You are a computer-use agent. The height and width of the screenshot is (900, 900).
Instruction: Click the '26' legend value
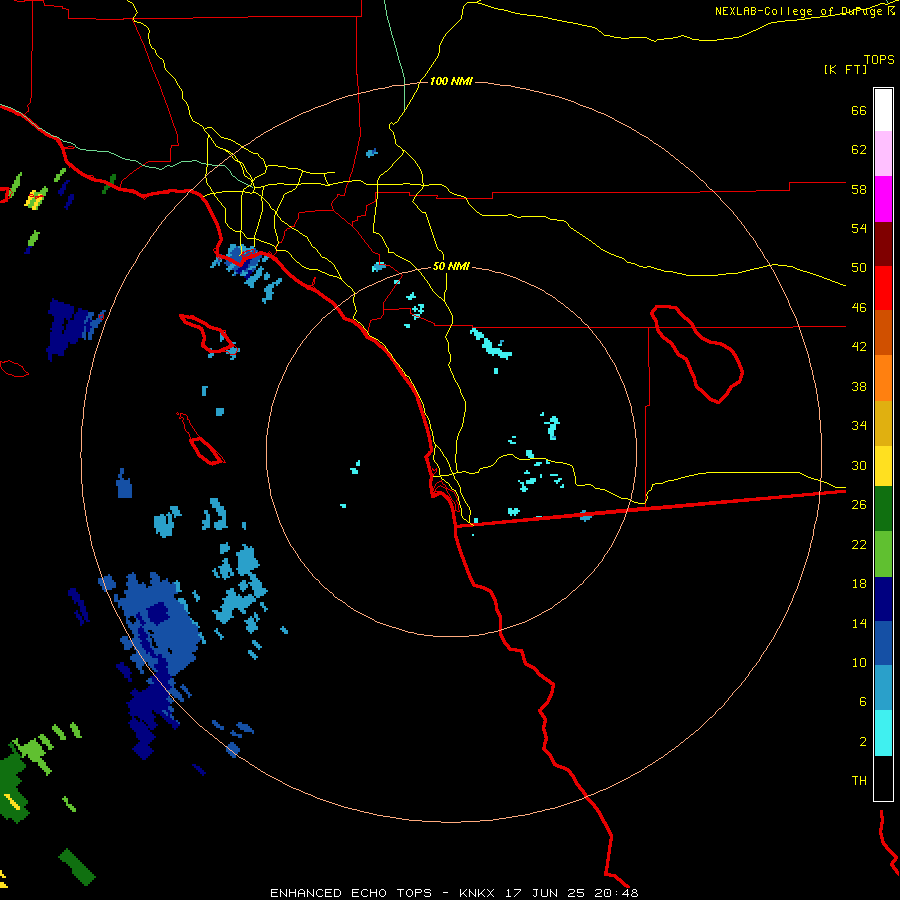click(x=859, y=505)
